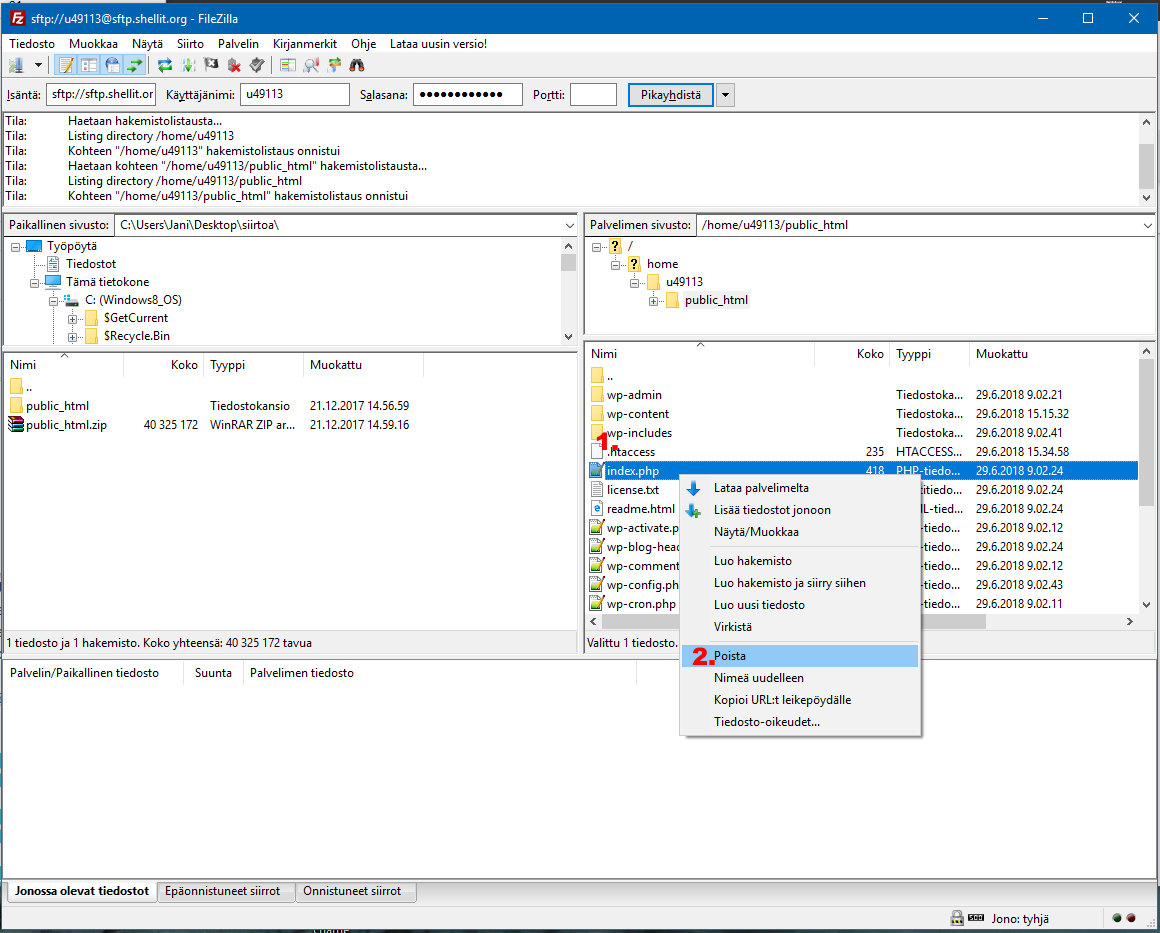Toggle directory comparison magnifier icon
This screenshot has height=933, width=1160.
coord(311,65)
